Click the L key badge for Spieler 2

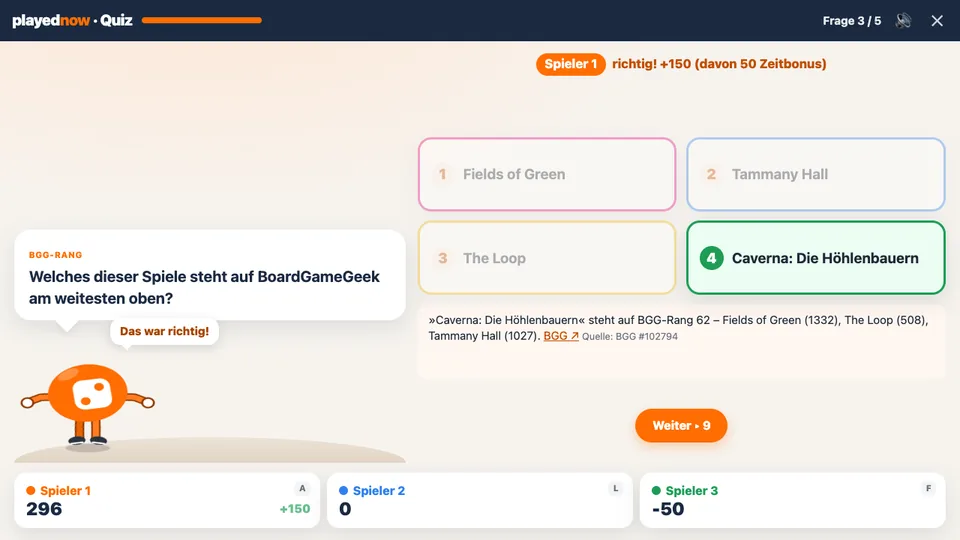[615, 489]
